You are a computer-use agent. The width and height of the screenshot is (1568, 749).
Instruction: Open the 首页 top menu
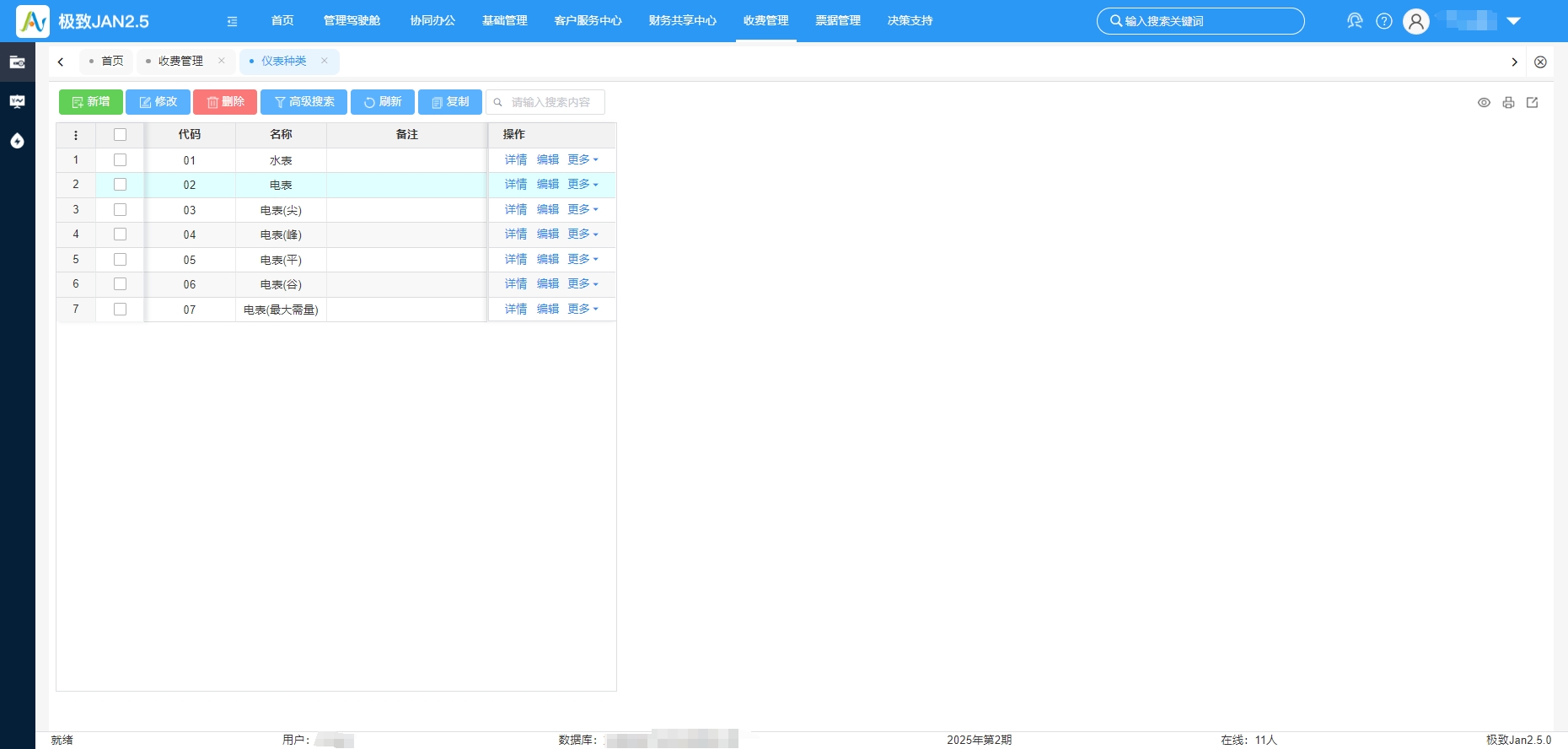282,21
